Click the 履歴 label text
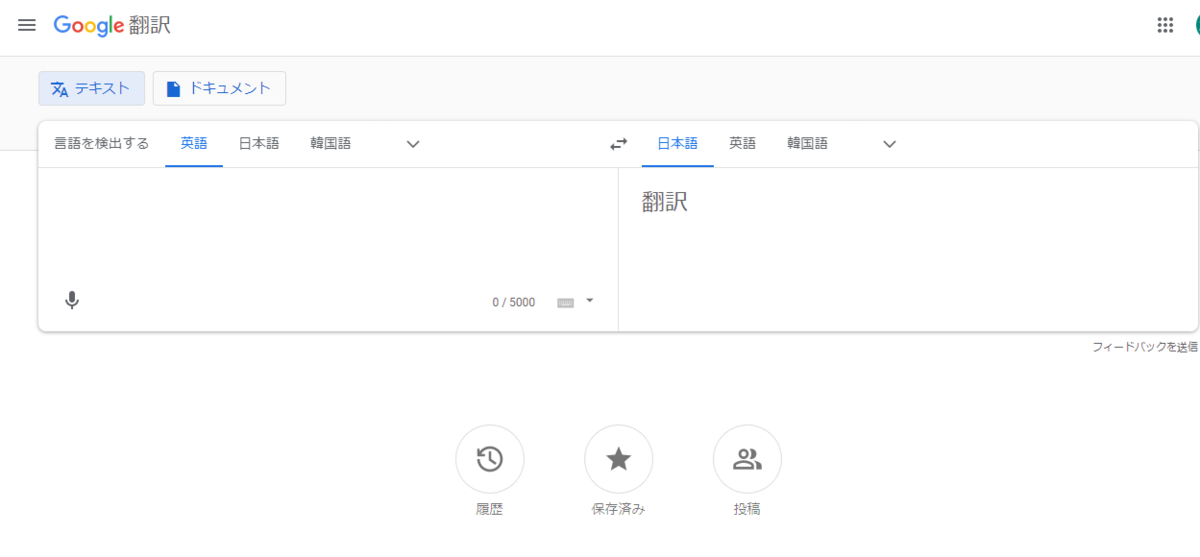This screenshot has height=557, width=1200. [489, 509]
